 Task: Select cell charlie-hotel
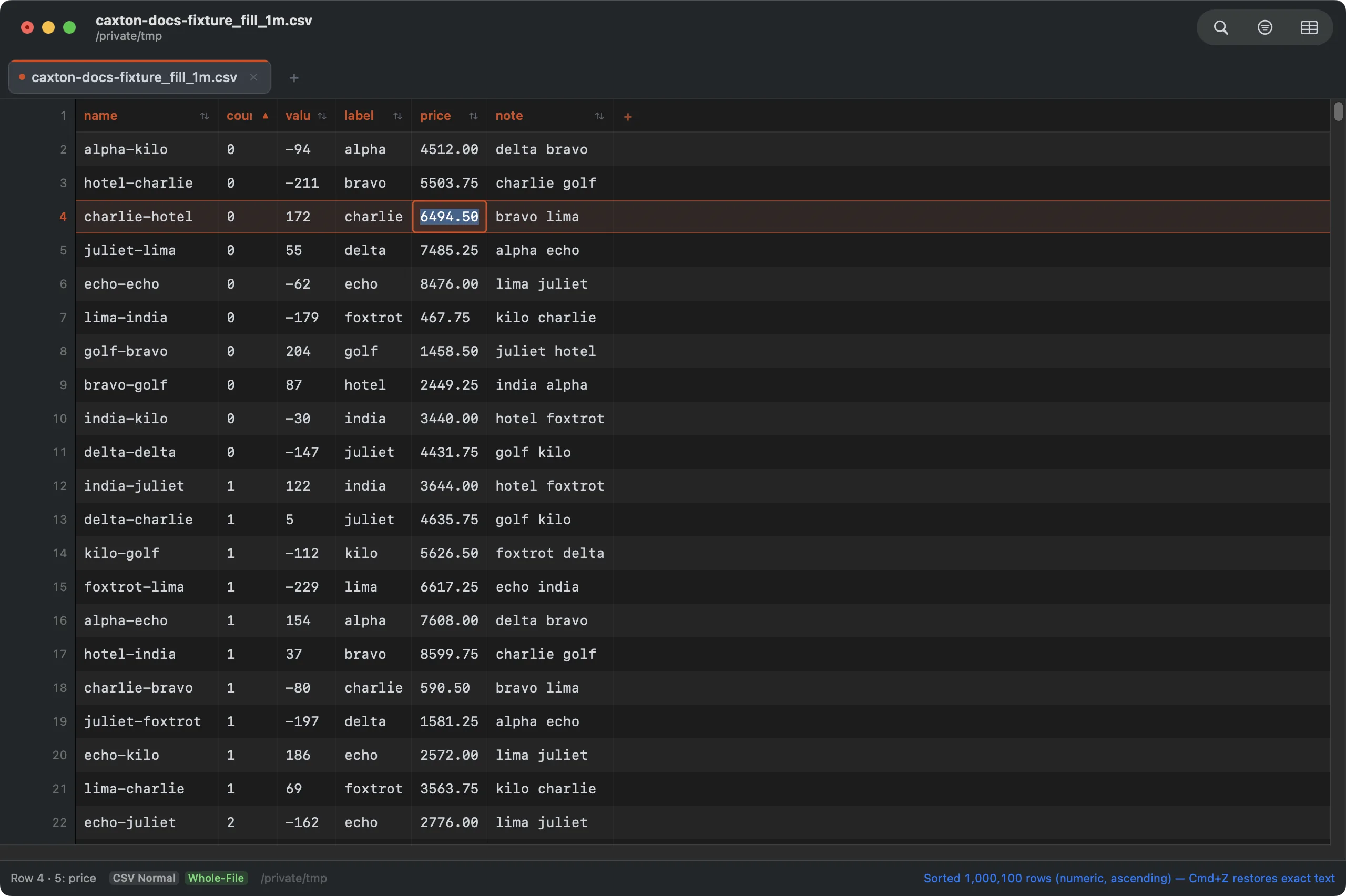[147, 217]
